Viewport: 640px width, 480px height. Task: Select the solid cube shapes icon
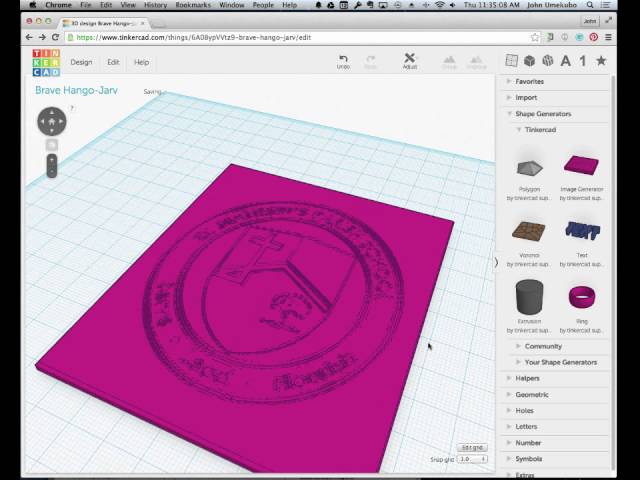click(529, 61)
